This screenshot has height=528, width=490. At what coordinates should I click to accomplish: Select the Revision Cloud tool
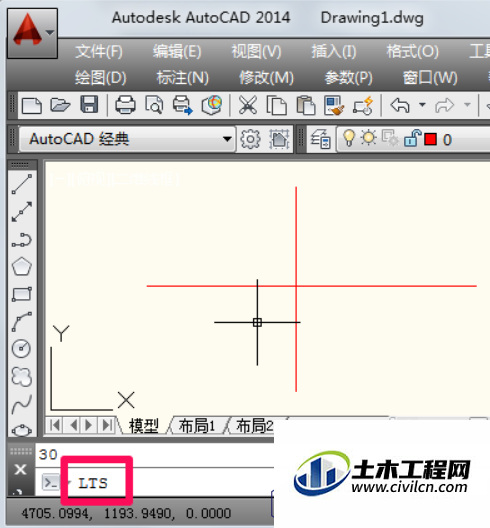22,376
